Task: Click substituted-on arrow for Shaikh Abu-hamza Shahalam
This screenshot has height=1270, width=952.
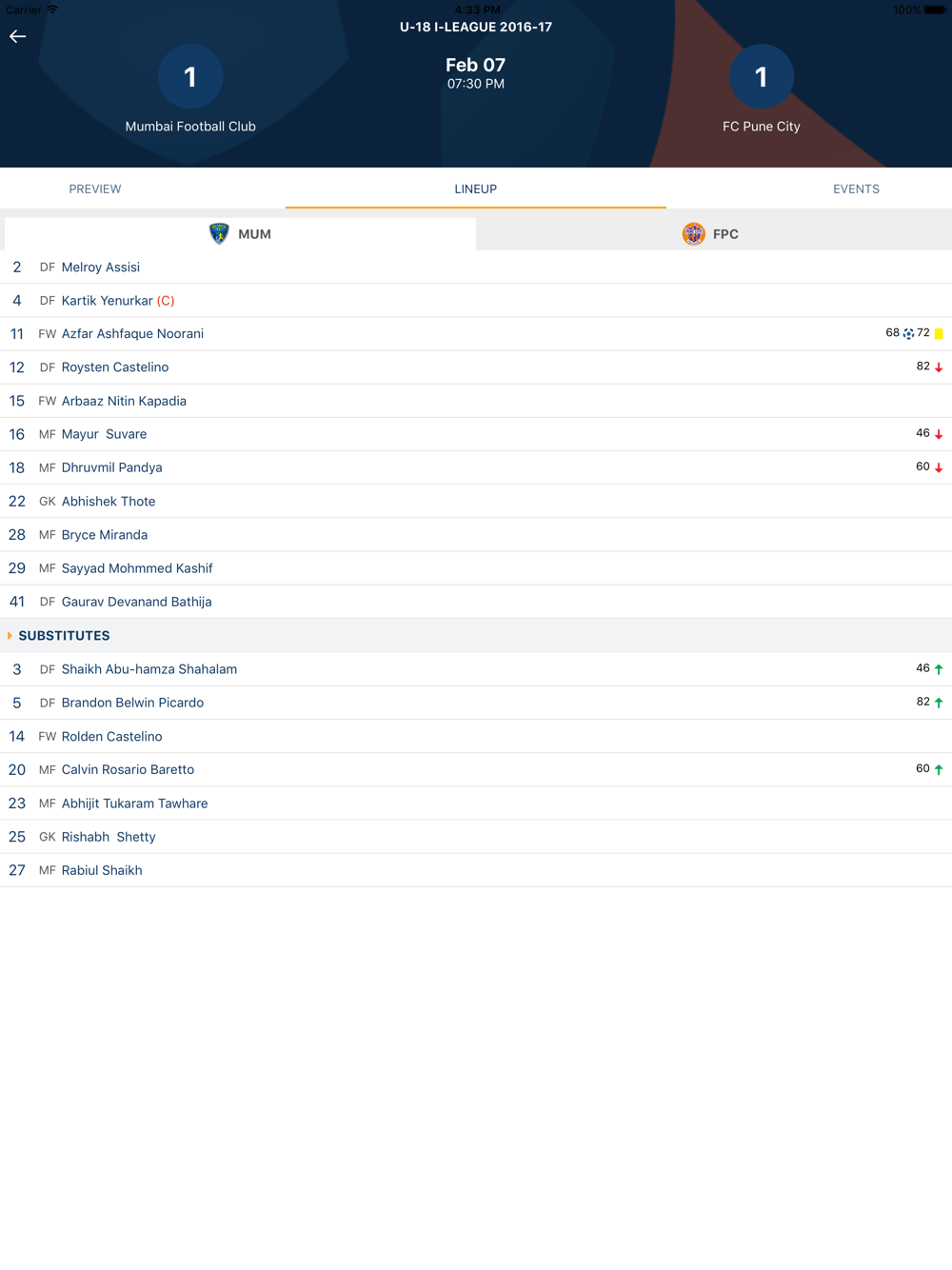Action: click(x=939, y=669)
